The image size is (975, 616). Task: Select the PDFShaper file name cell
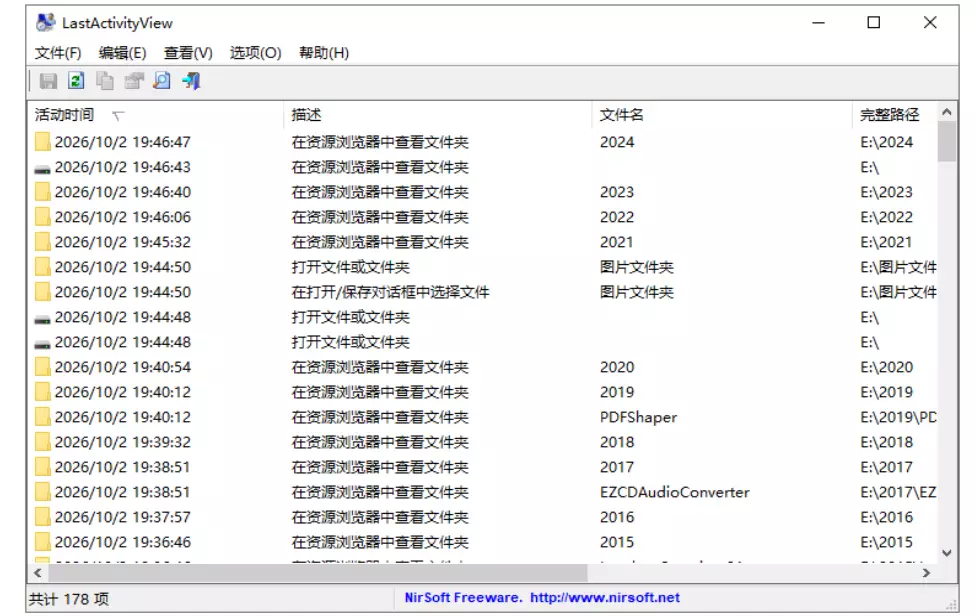[639, 417]
